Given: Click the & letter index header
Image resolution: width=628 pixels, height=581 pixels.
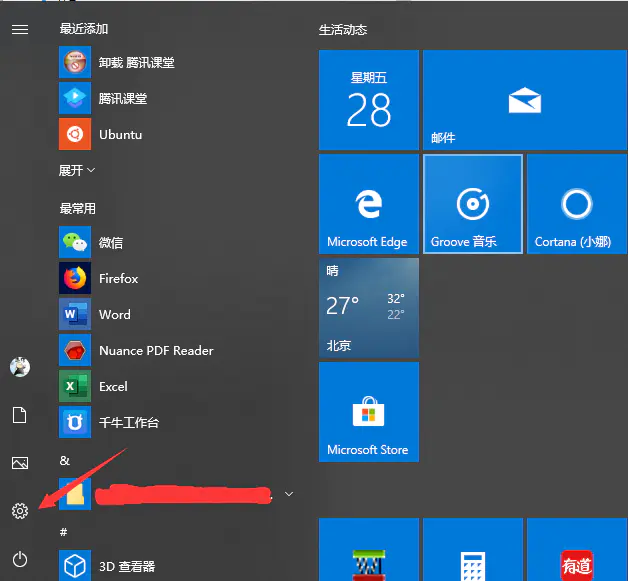Looking at the screenshot, I should coord(64,460).
